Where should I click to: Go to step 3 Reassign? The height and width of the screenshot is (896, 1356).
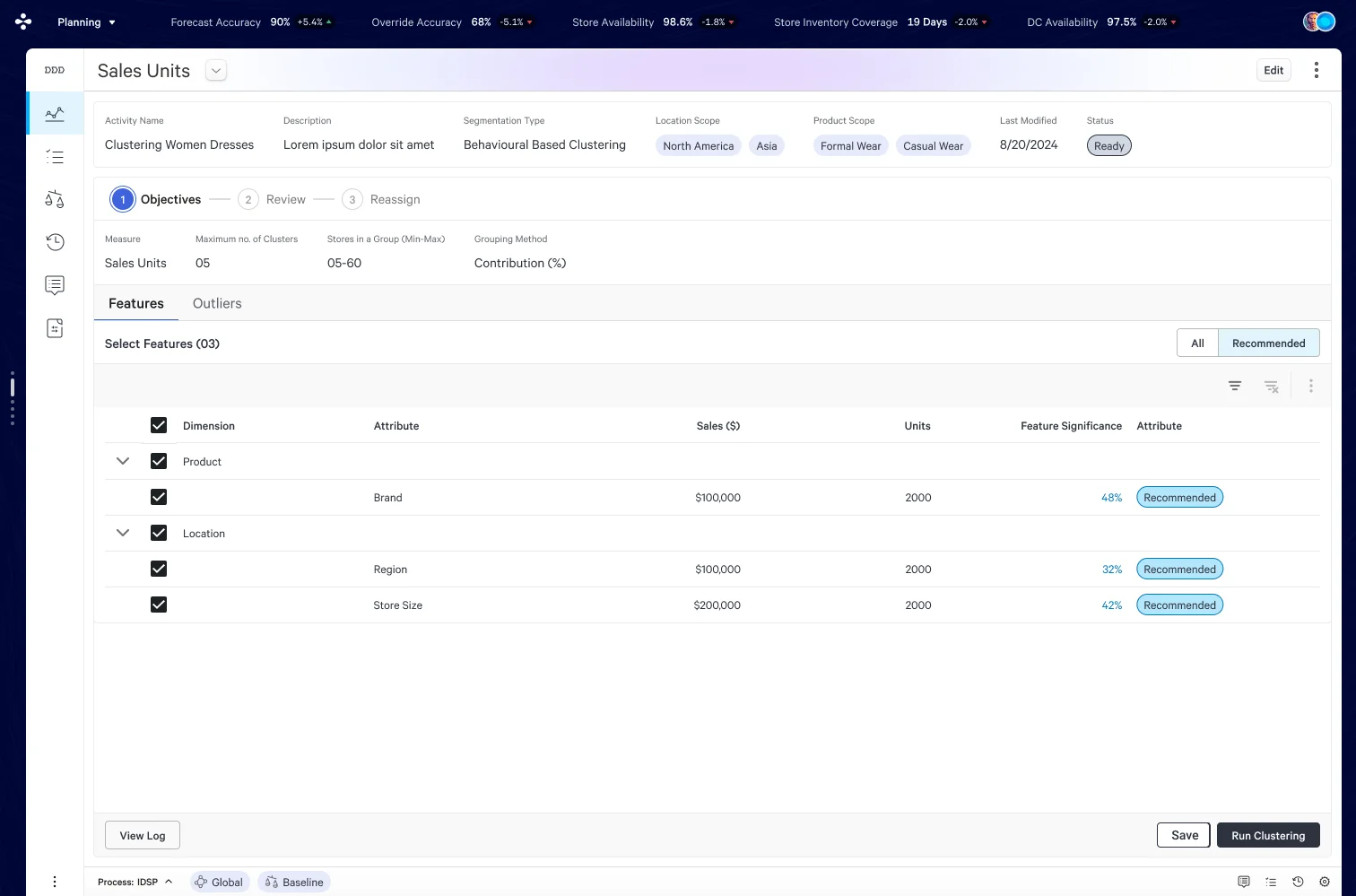[x=381, y=199]
